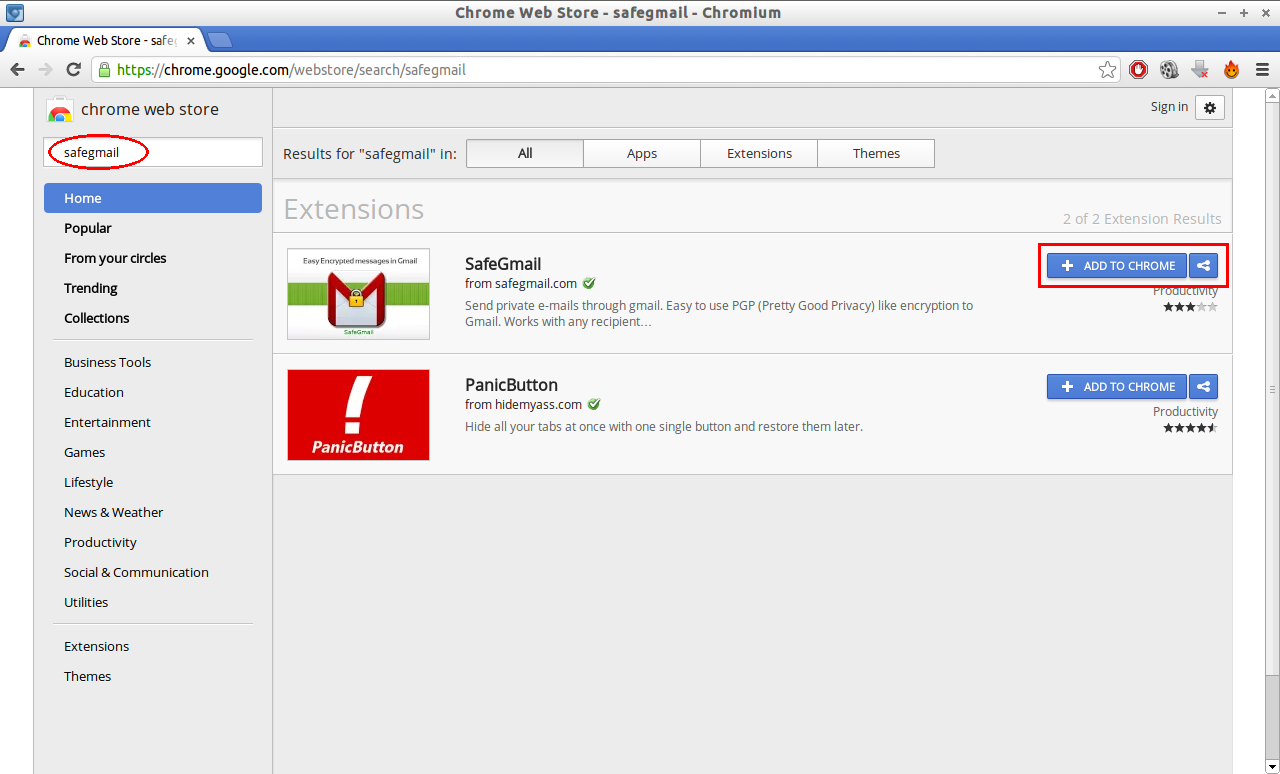This screenshot has height=774, width=1280.
Task: Open Themes in the left sidebar
Action: (87, 676)
